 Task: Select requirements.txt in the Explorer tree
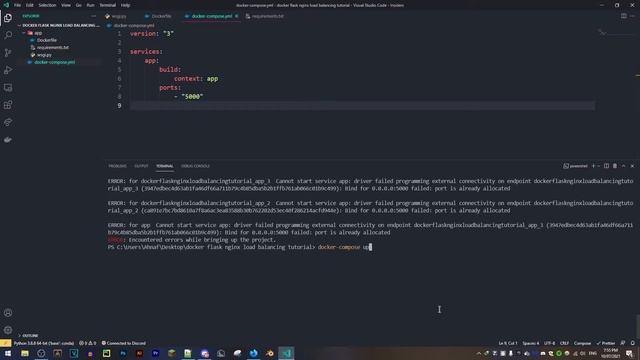coord(60,48)
